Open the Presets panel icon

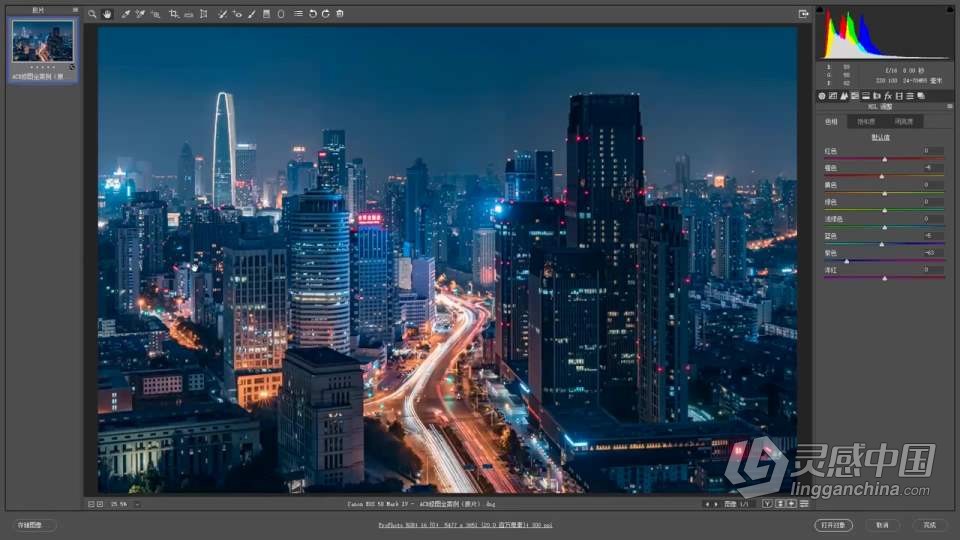coord(910,96)
